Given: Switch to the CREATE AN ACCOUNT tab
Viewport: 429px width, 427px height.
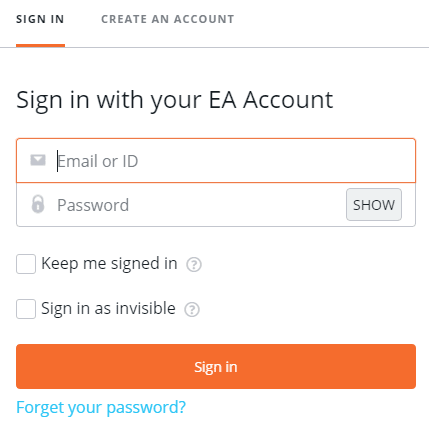Looking at the screenshot, I should coord(168,19).
